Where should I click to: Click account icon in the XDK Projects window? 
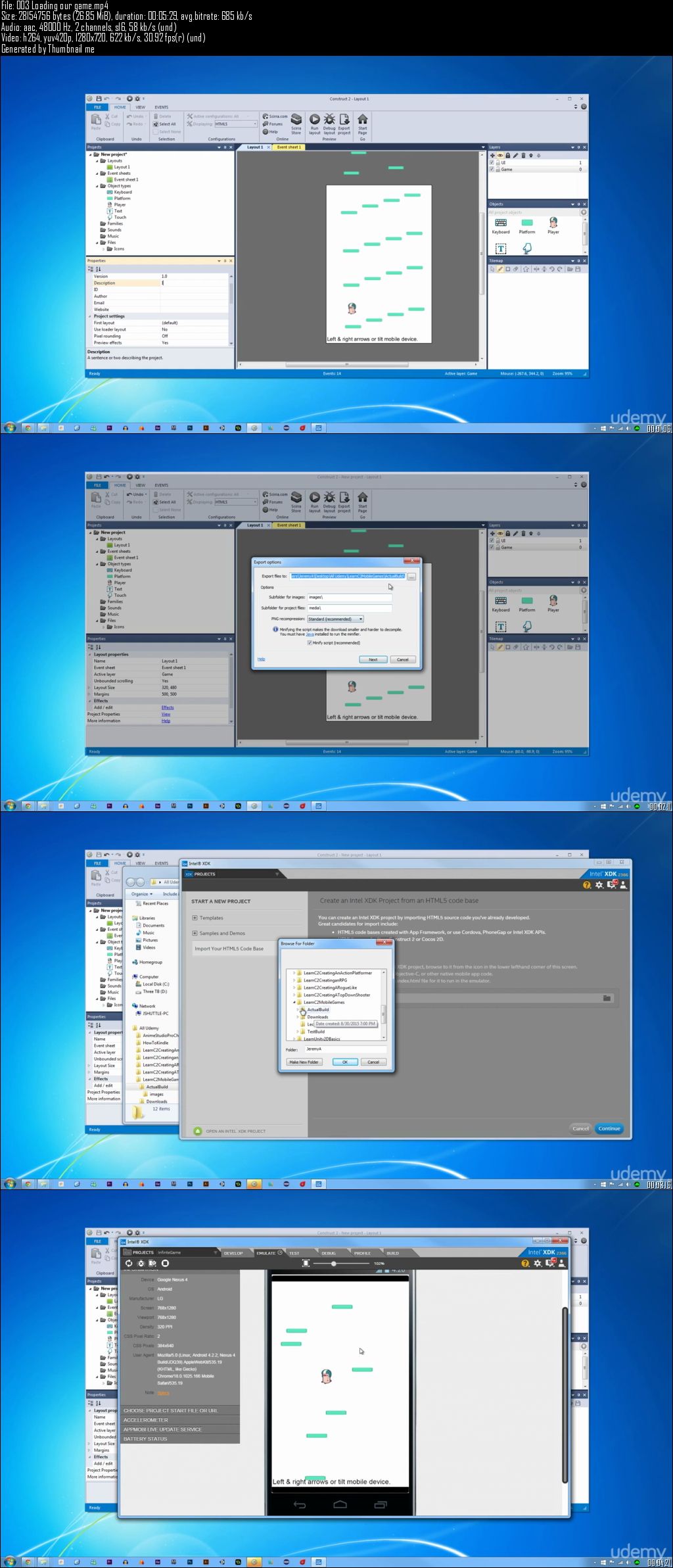pos(624,885)
